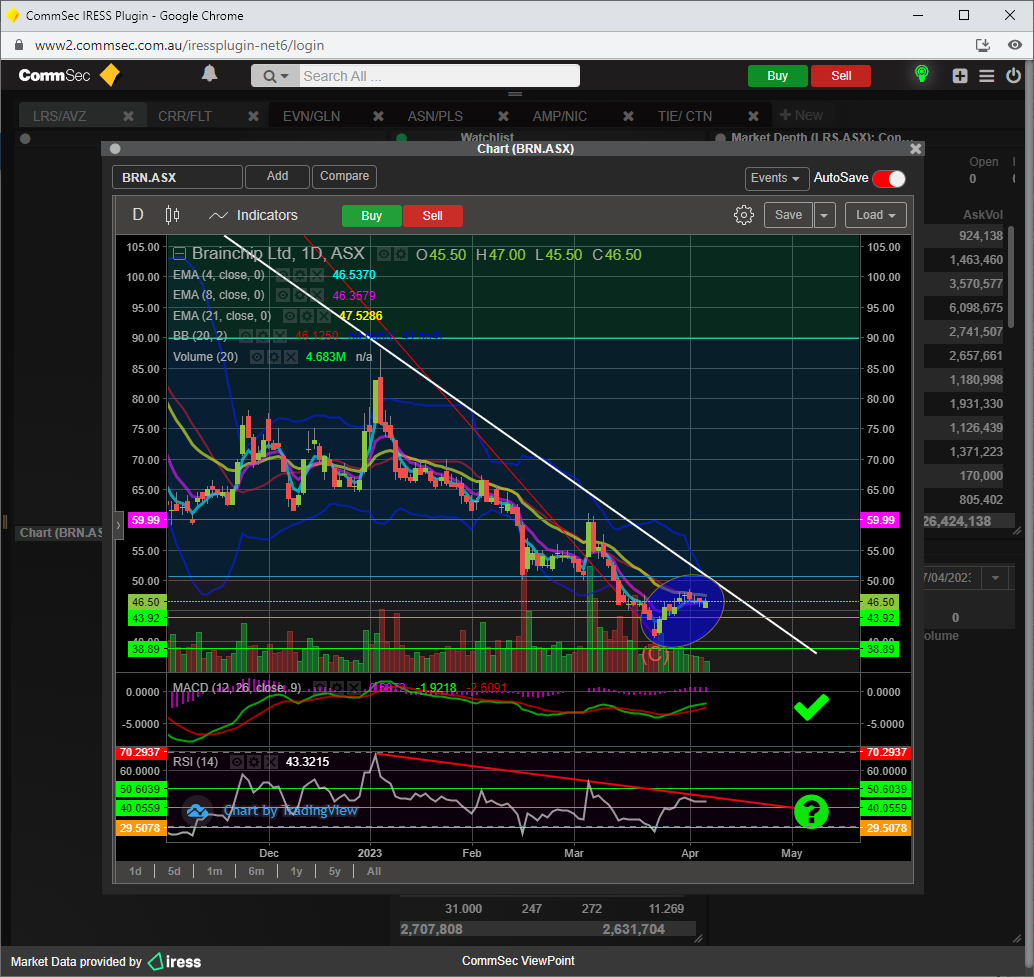Screen dimensions: 1034x977
Task: Remove the Volume (20) indicator
Action: coord(290,357)
